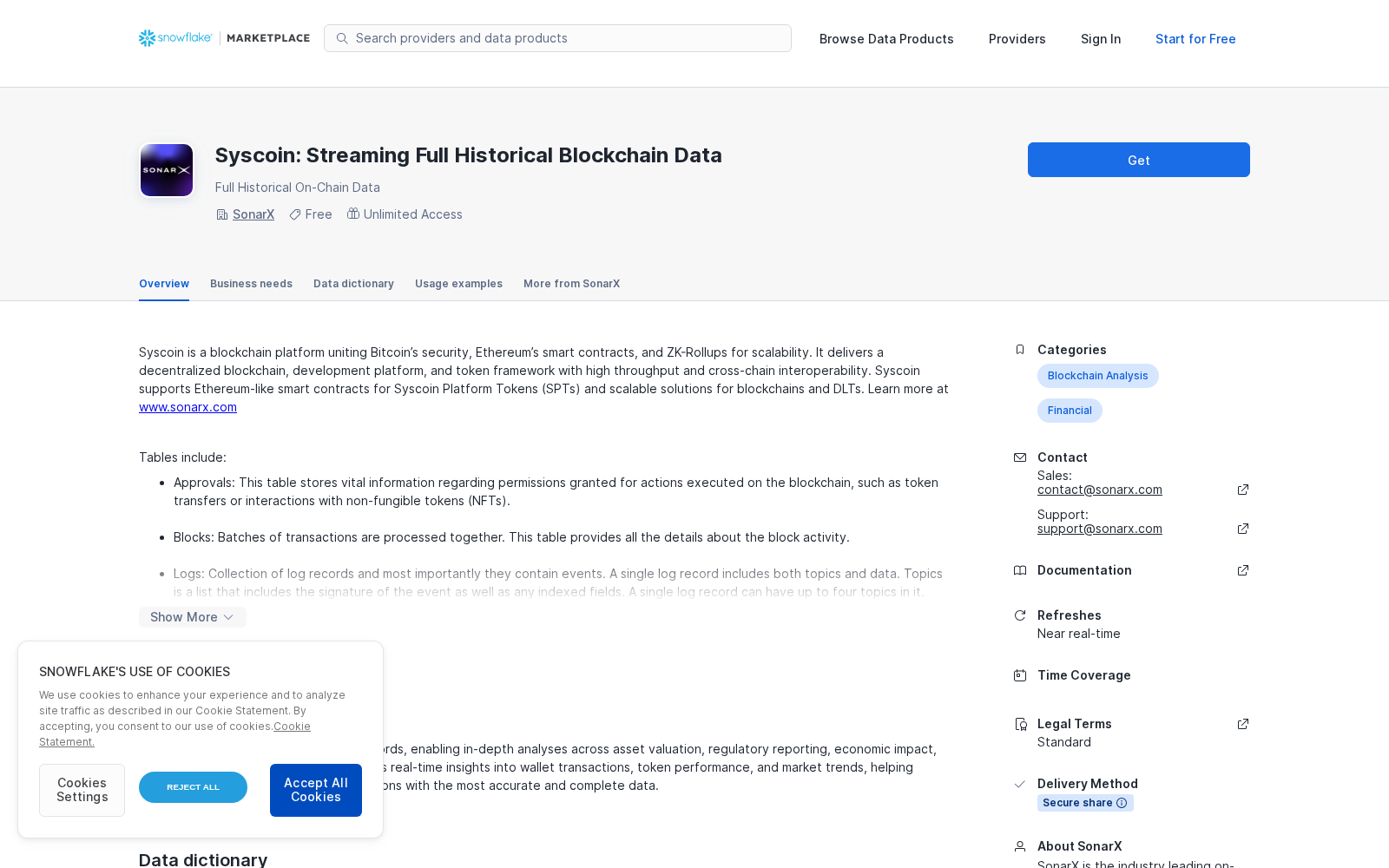
Task: Open the SonarX provider logo thumbnail
Action: (167, 170)
